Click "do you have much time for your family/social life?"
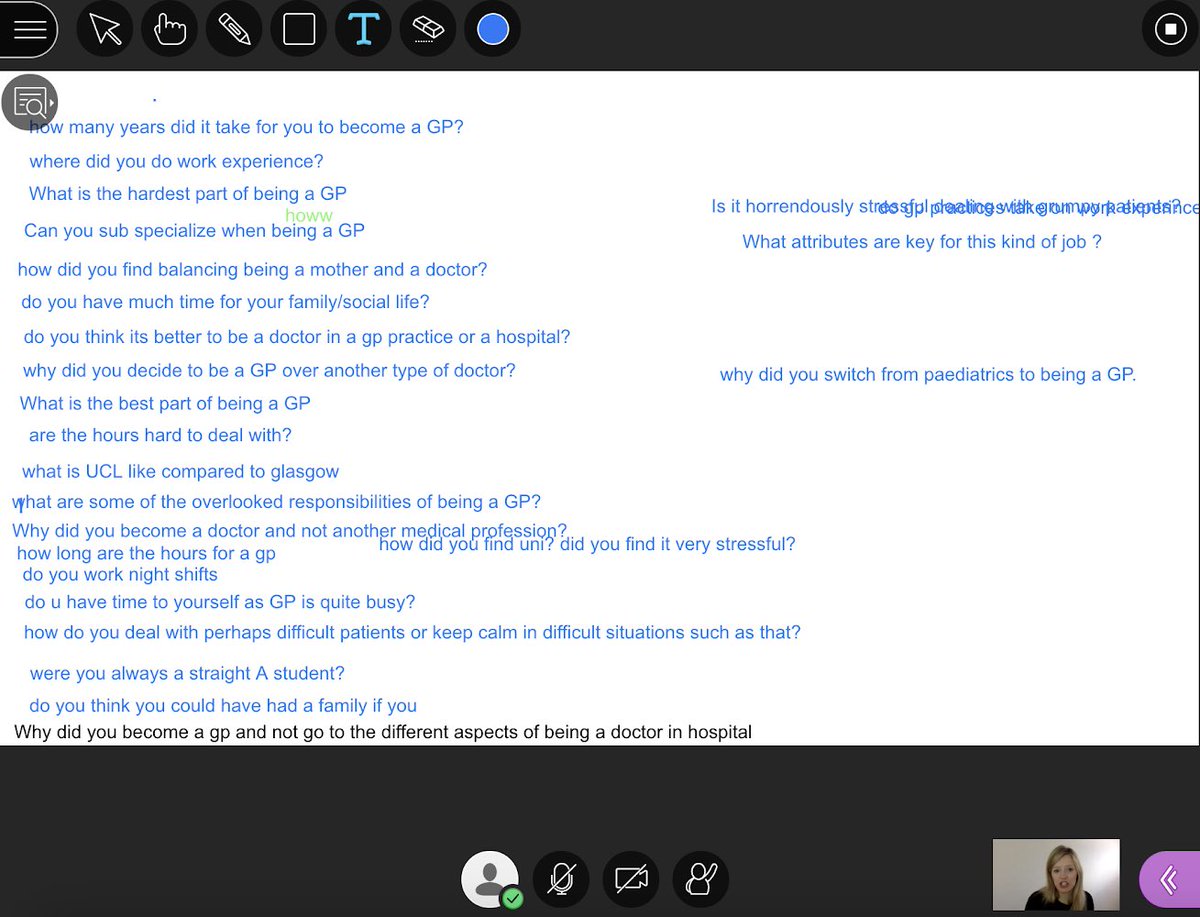This screenshot has width=1200, height=917. pyautogui.click(x=225, y=301)
